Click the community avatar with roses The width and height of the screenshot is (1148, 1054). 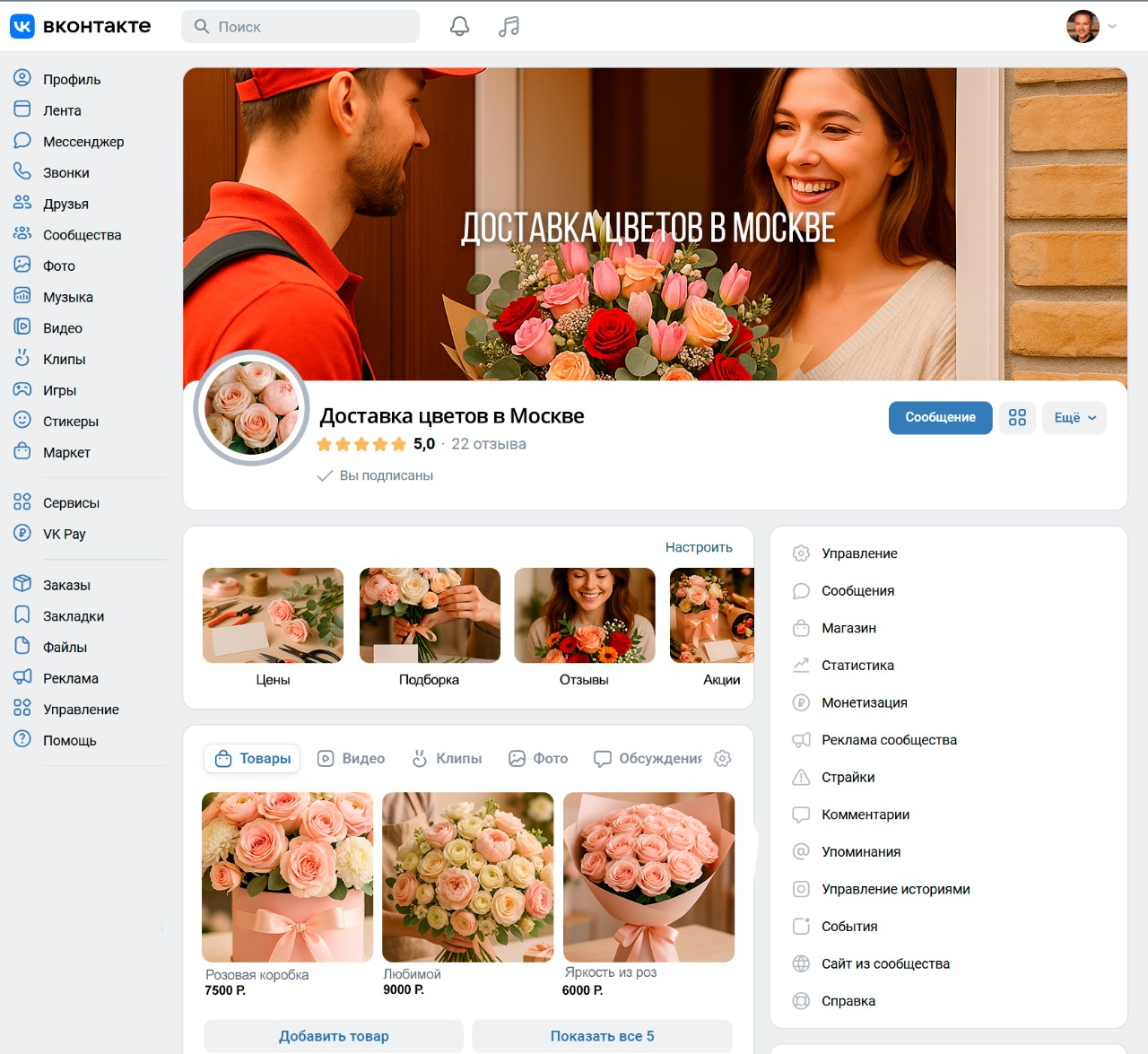[x=252, y=408]
